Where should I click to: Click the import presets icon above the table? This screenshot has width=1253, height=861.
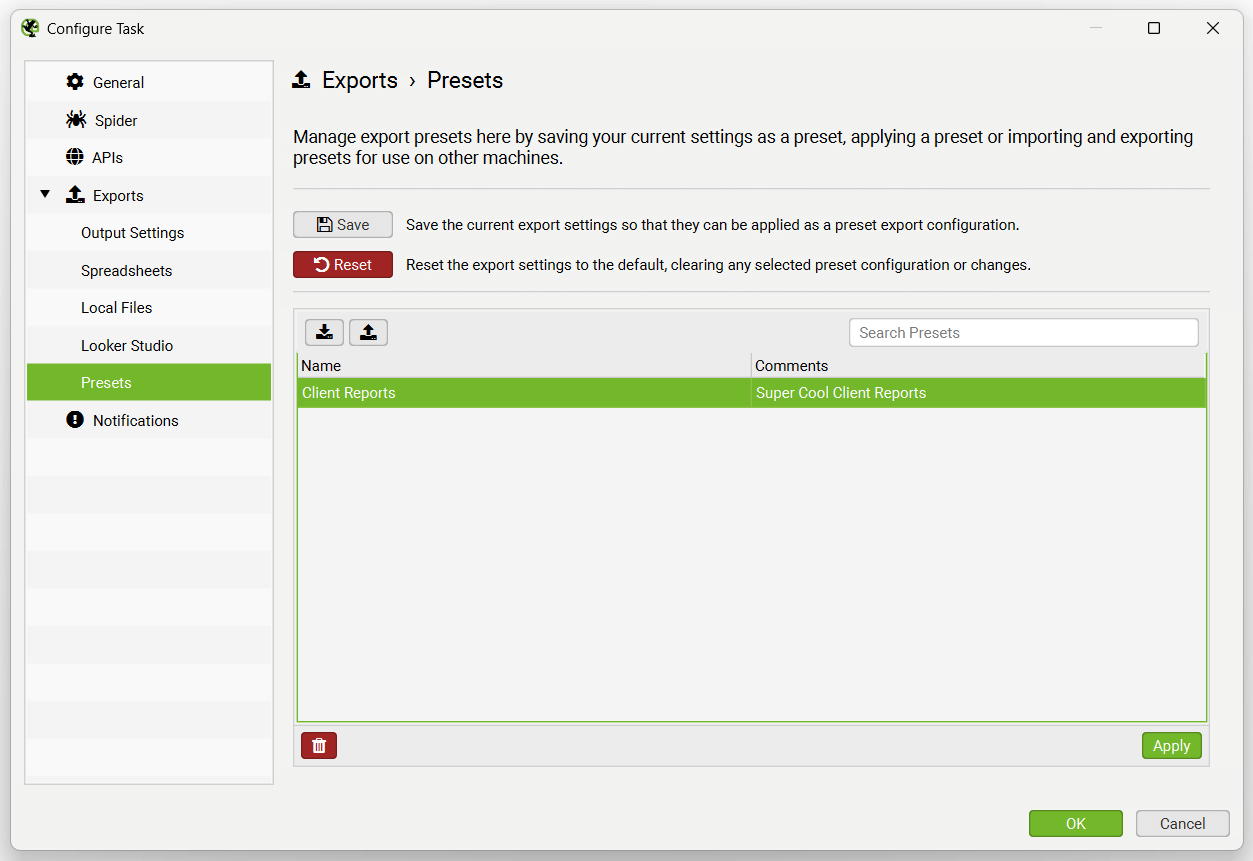point(324,331)
